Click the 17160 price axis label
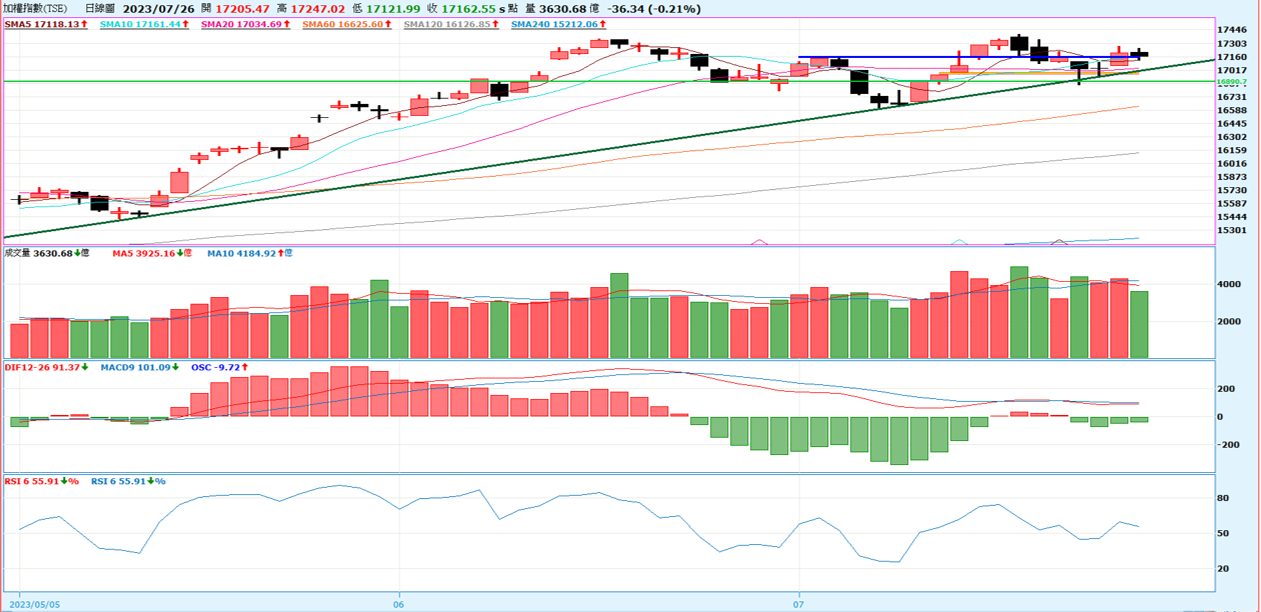 point(1232,57)
